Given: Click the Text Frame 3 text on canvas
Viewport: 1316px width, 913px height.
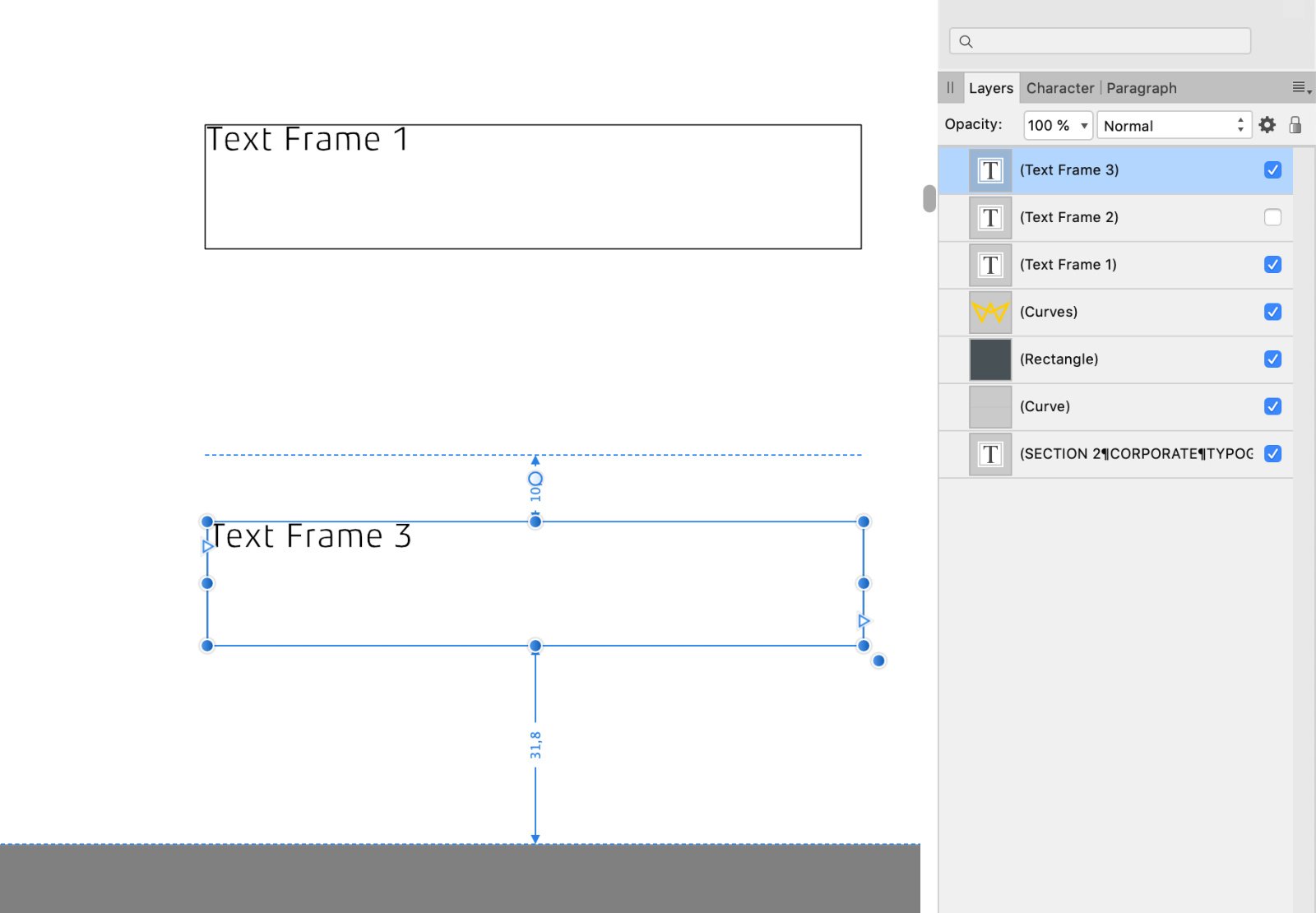Looking at the screenshot, I should pyautogui.click(x=310, y=536).
